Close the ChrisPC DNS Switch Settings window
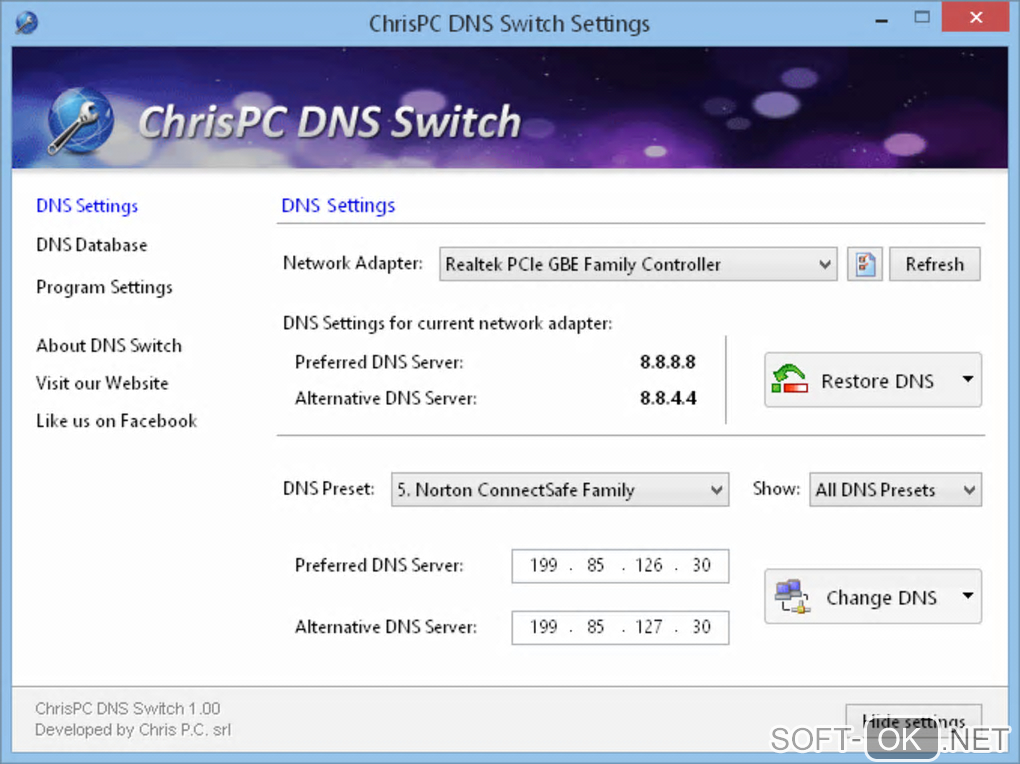 point(975,17)
